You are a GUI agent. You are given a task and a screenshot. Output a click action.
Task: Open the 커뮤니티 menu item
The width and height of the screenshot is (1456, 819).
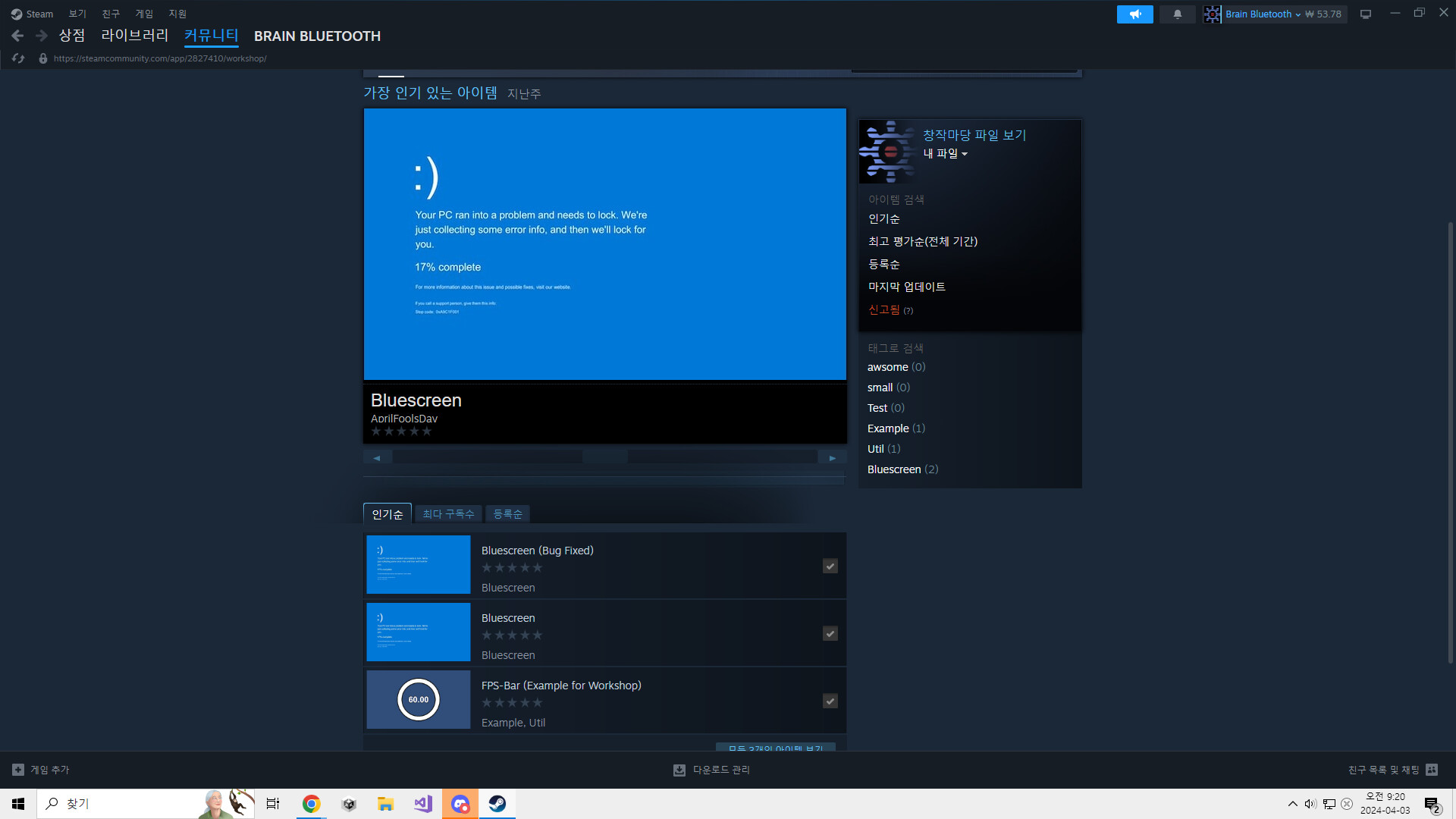210,36
